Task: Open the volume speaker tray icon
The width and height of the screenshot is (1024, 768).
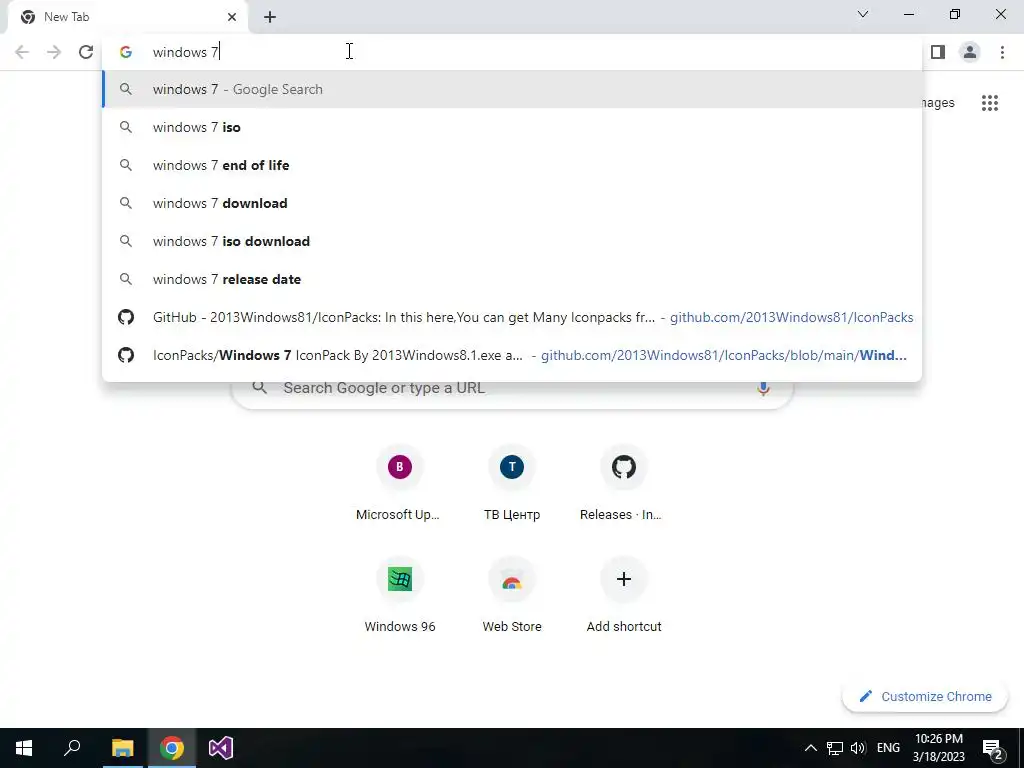Action: [858, 748]
